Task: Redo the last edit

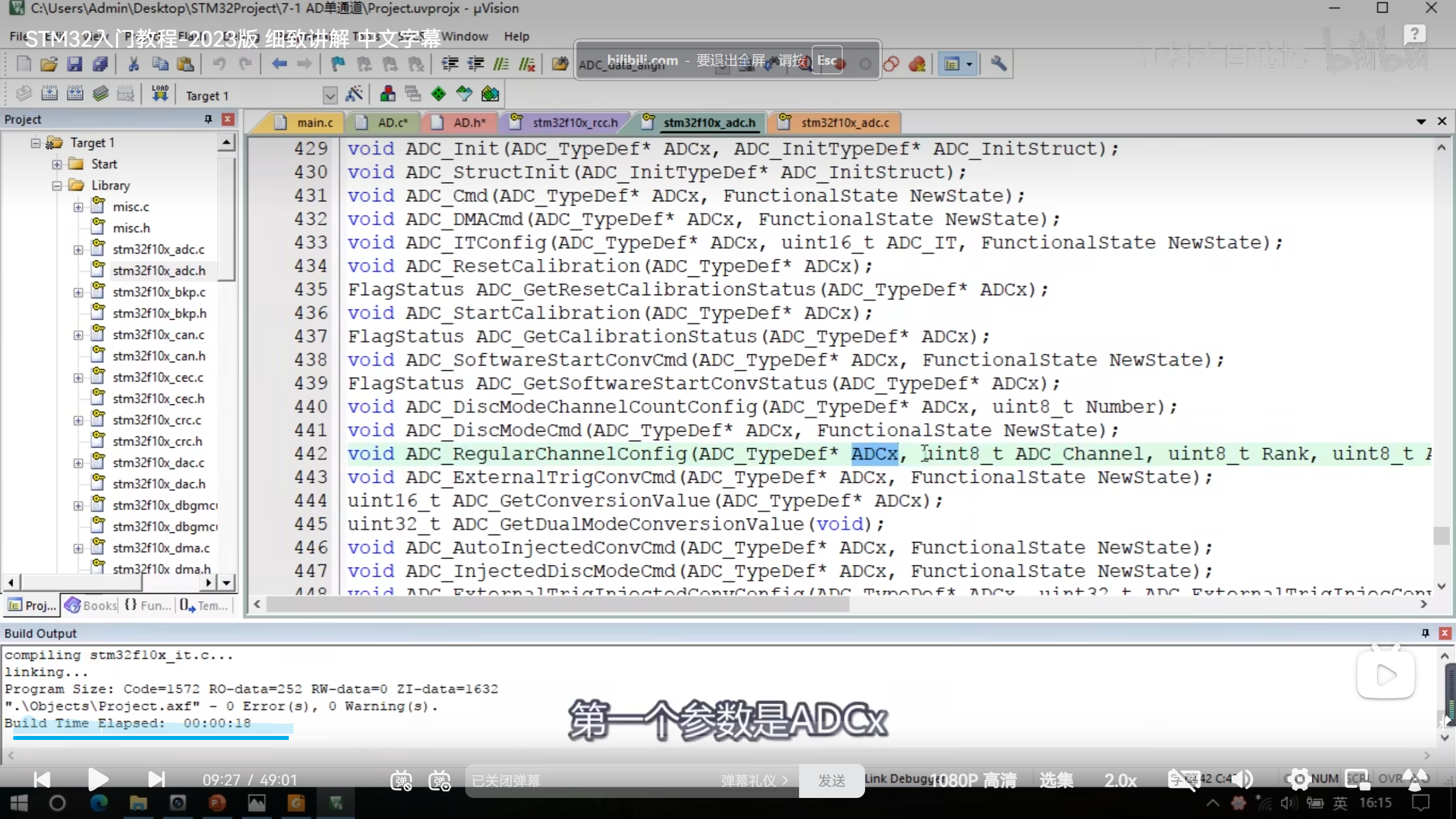Action: pos(245,64)
